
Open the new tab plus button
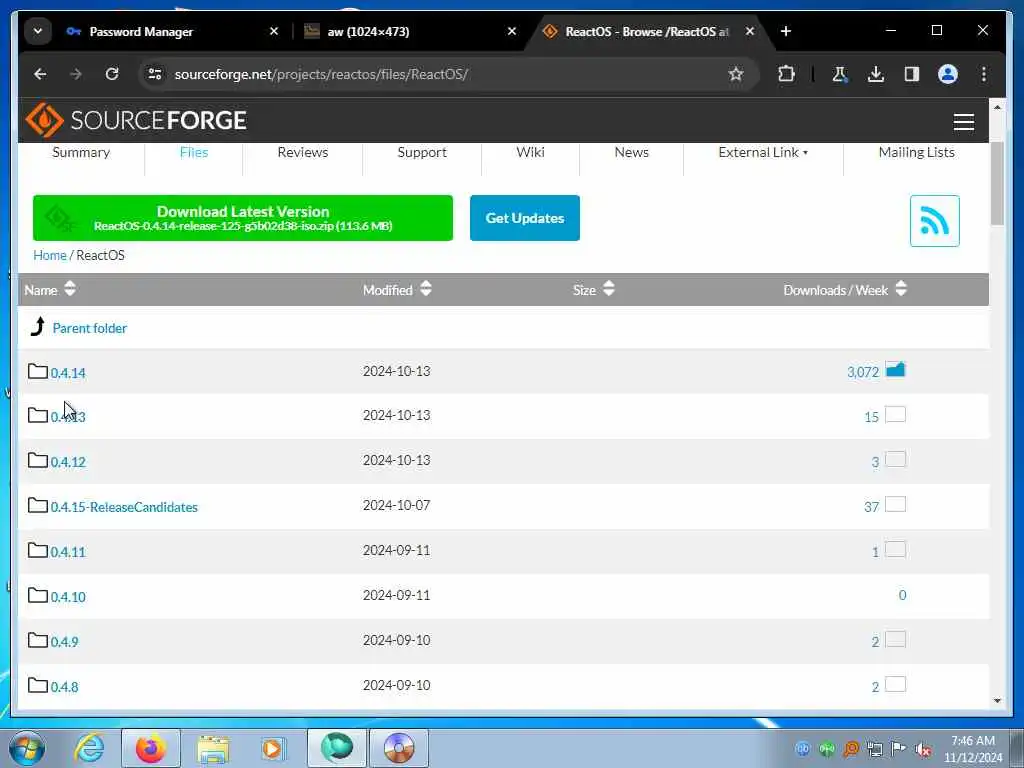[x=786, y=31]
